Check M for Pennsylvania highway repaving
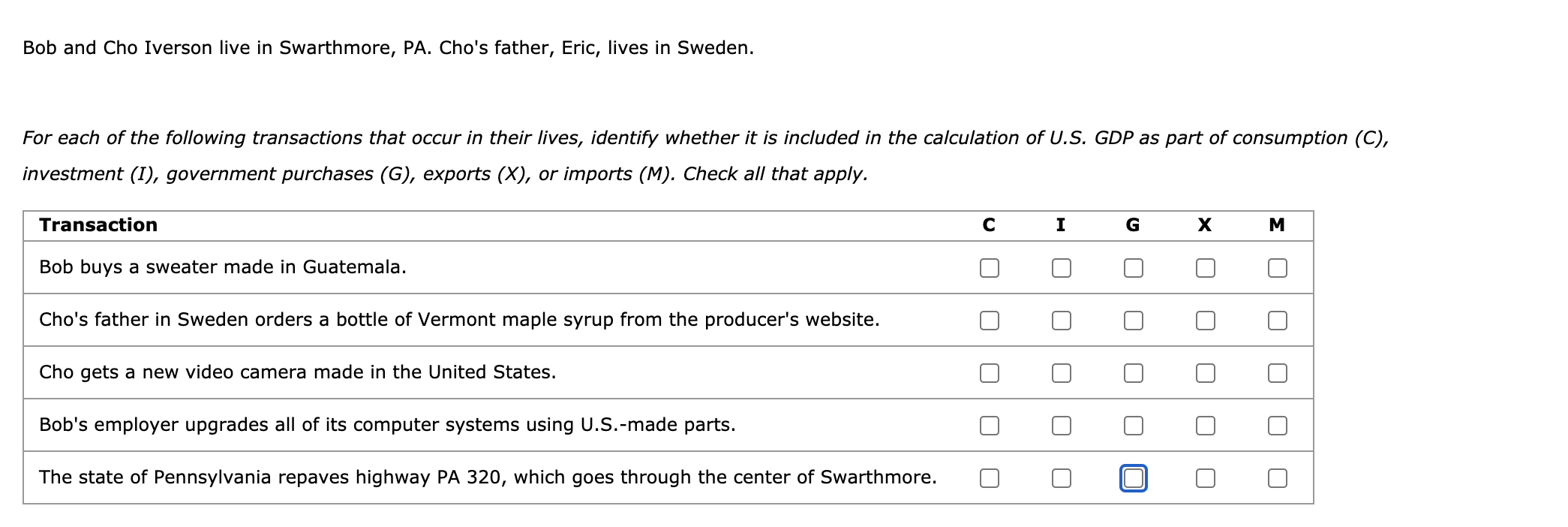The width and height of the screenshot is (1568, 527). pos(1277,478)
